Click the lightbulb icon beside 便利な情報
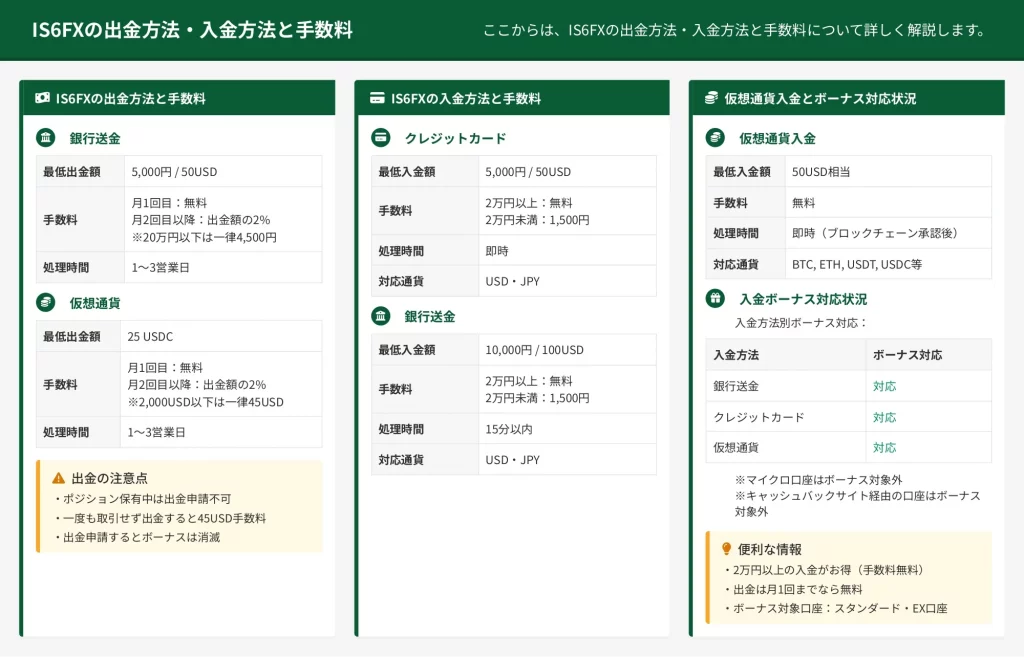 pyautogui.click(x=727, y=549)
